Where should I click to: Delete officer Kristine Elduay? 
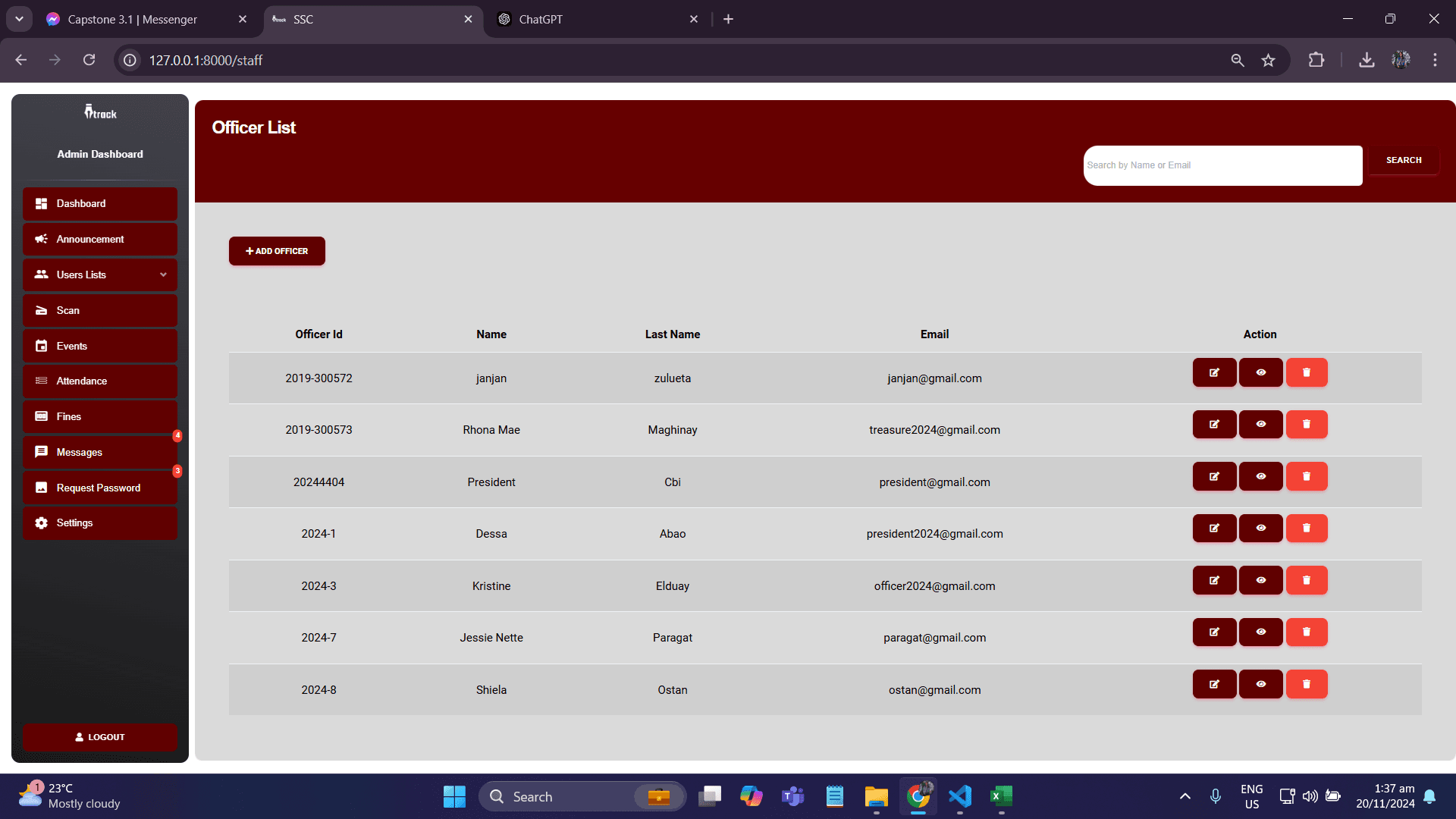tap(1307, 580)
